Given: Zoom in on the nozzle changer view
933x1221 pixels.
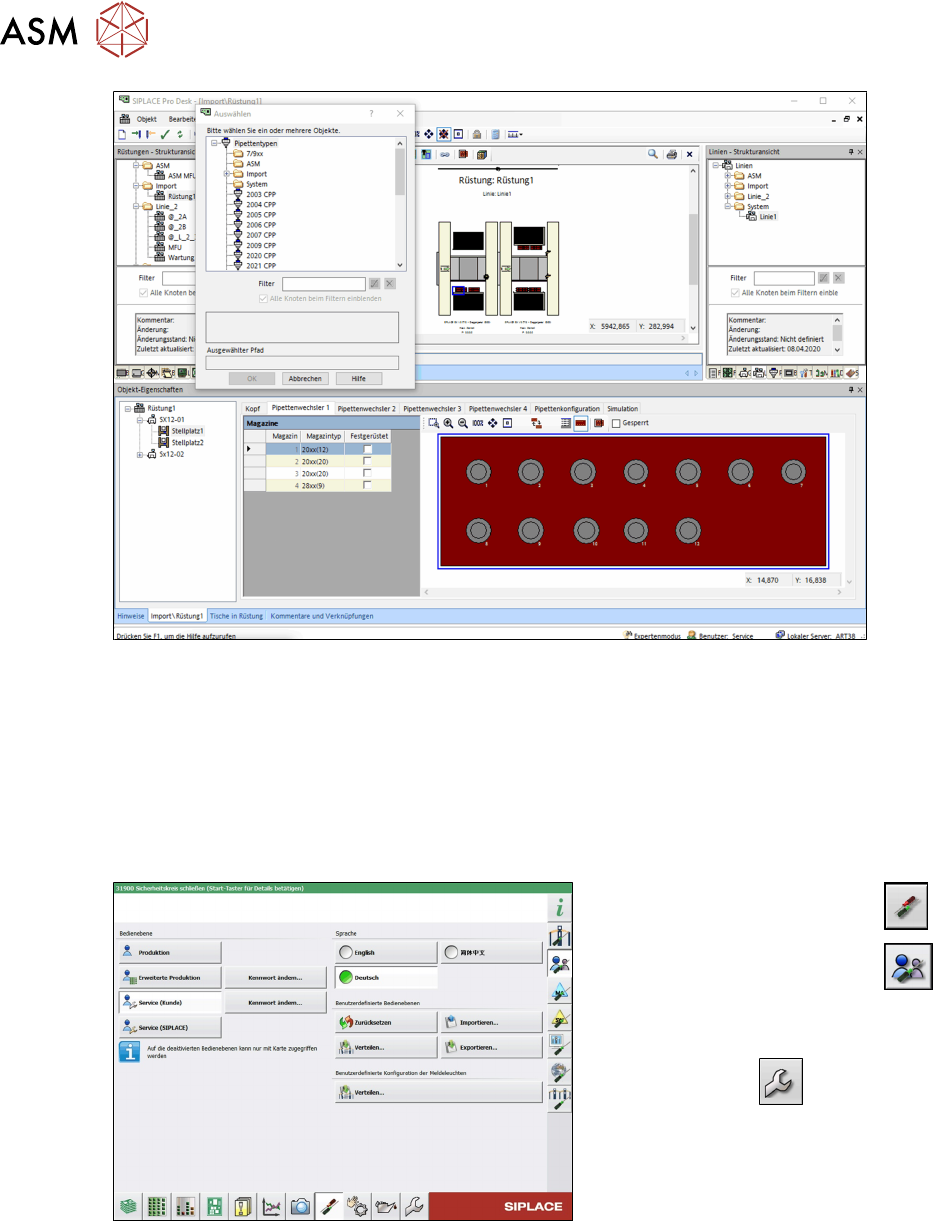Looking at the screenshot, I should click(449, 423).
